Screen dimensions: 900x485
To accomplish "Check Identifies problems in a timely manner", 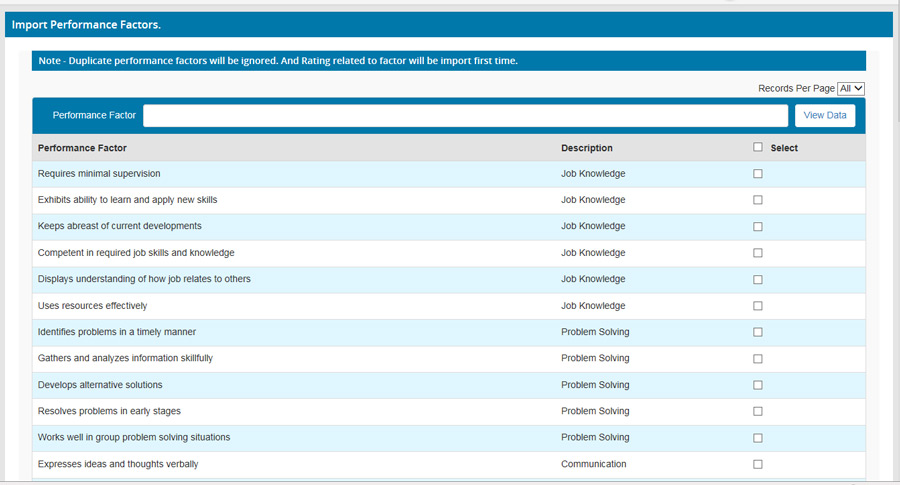I will click(x=758, y=332).
